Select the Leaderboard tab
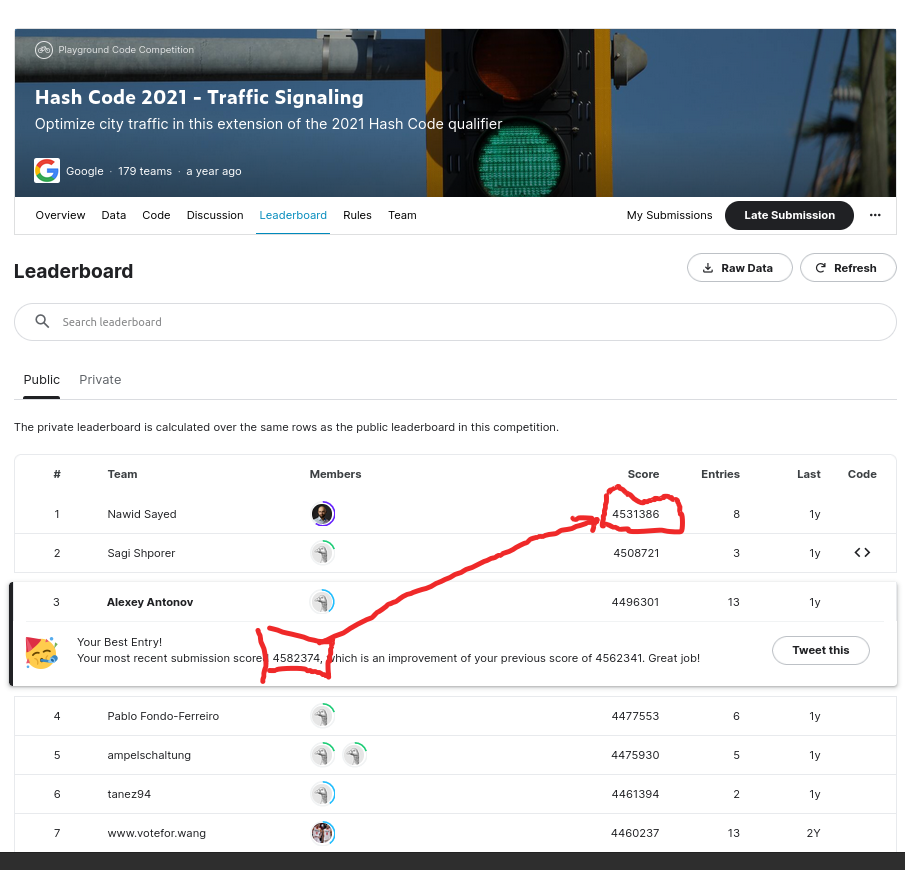The height and width of the screenshot is (870, 905). pyautogui.click(x=293, y=215)
